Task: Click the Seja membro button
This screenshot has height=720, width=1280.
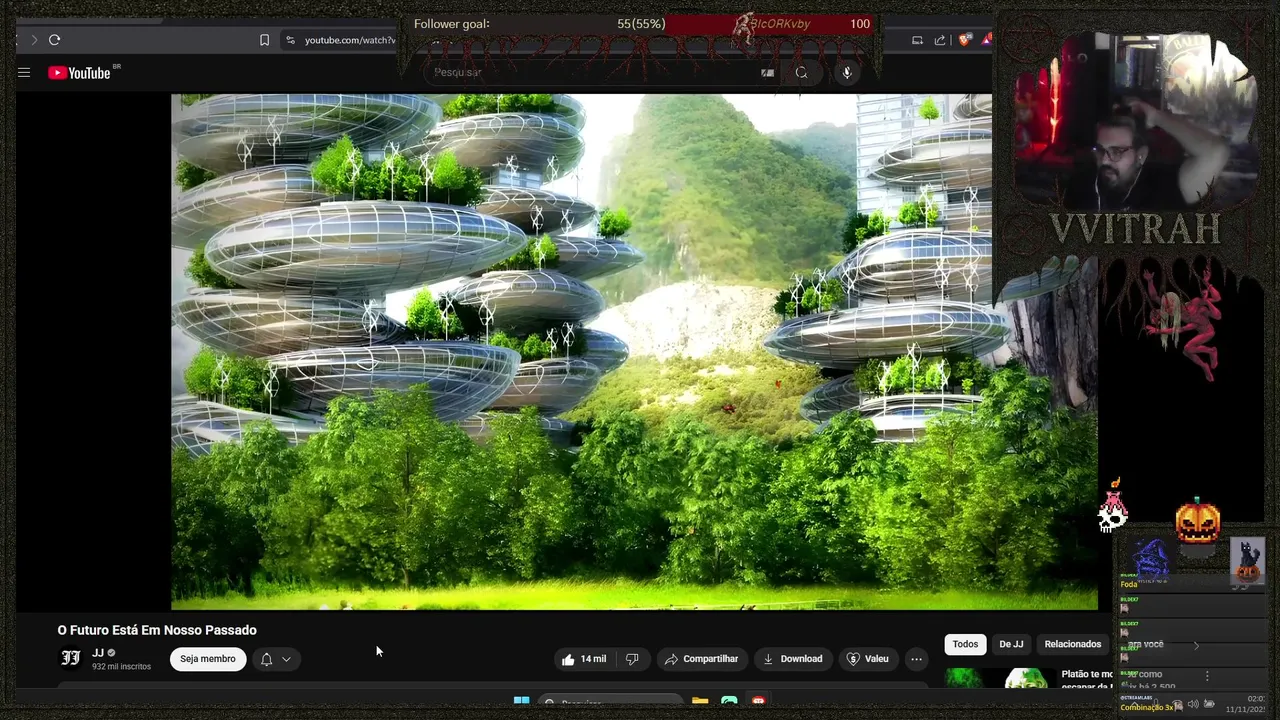Action: (x=208, y=659)
